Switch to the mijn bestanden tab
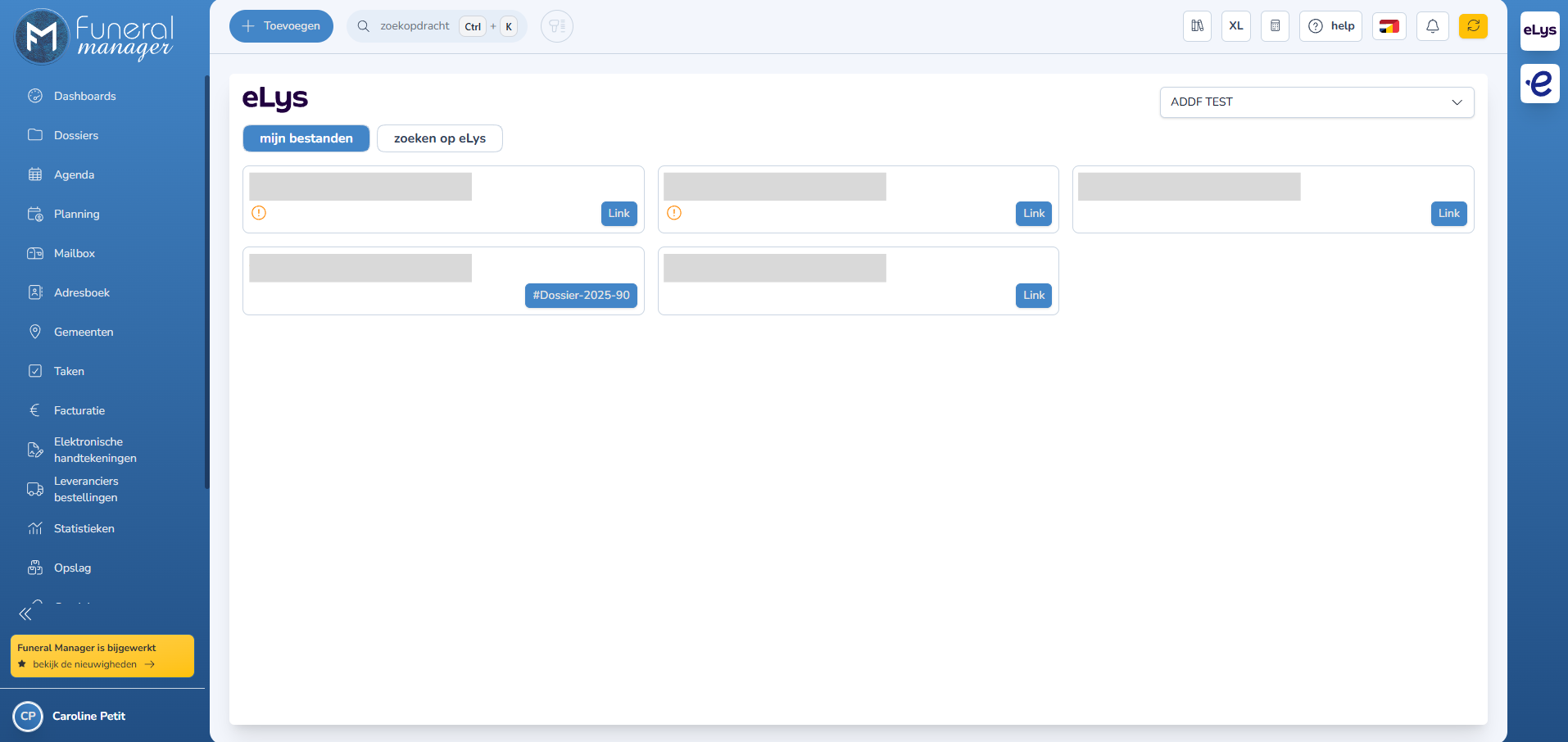The width and height of the screenshot is (1568, 742). (306, 138)
